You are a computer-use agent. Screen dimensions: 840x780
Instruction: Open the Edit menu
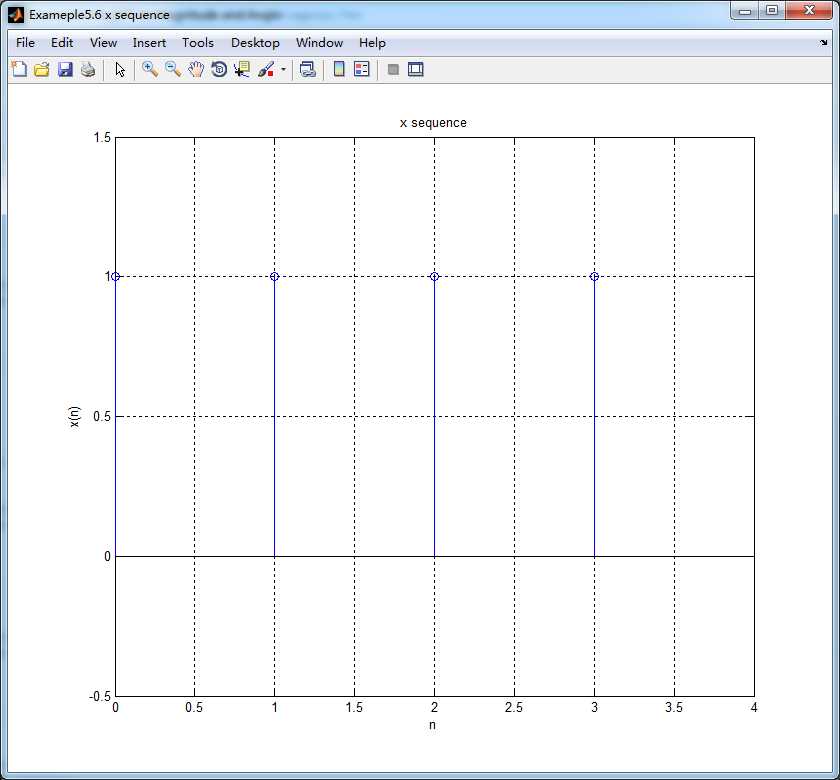click(x=62, y=43)
